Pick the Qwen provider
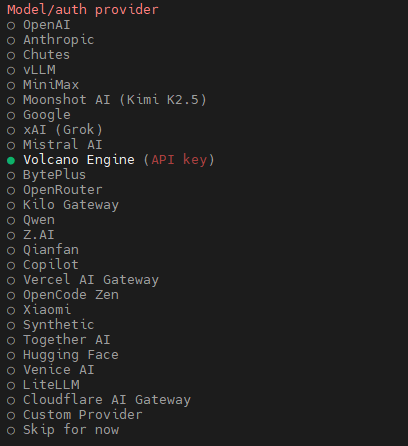The image size is (408, 446). tap(31, 220)
